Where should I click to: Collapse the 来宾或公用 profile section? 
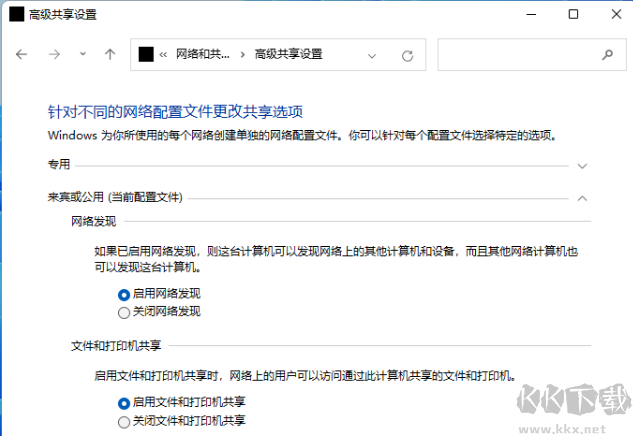tap(582, 198)
